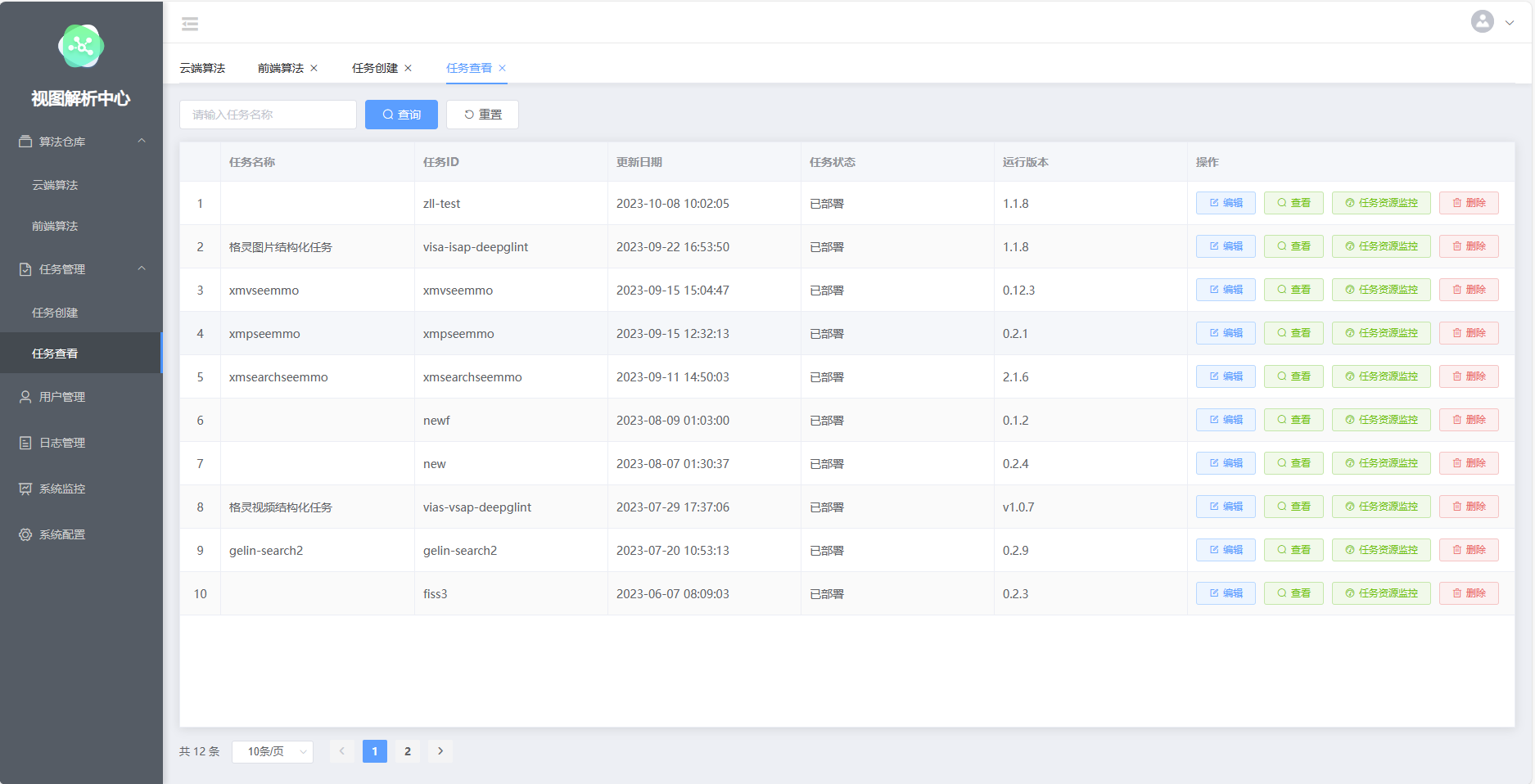The height and width of the screenshot is (784, 1535).
Task: Switch to the 云端算法 tab
Action: click(202, 68)
